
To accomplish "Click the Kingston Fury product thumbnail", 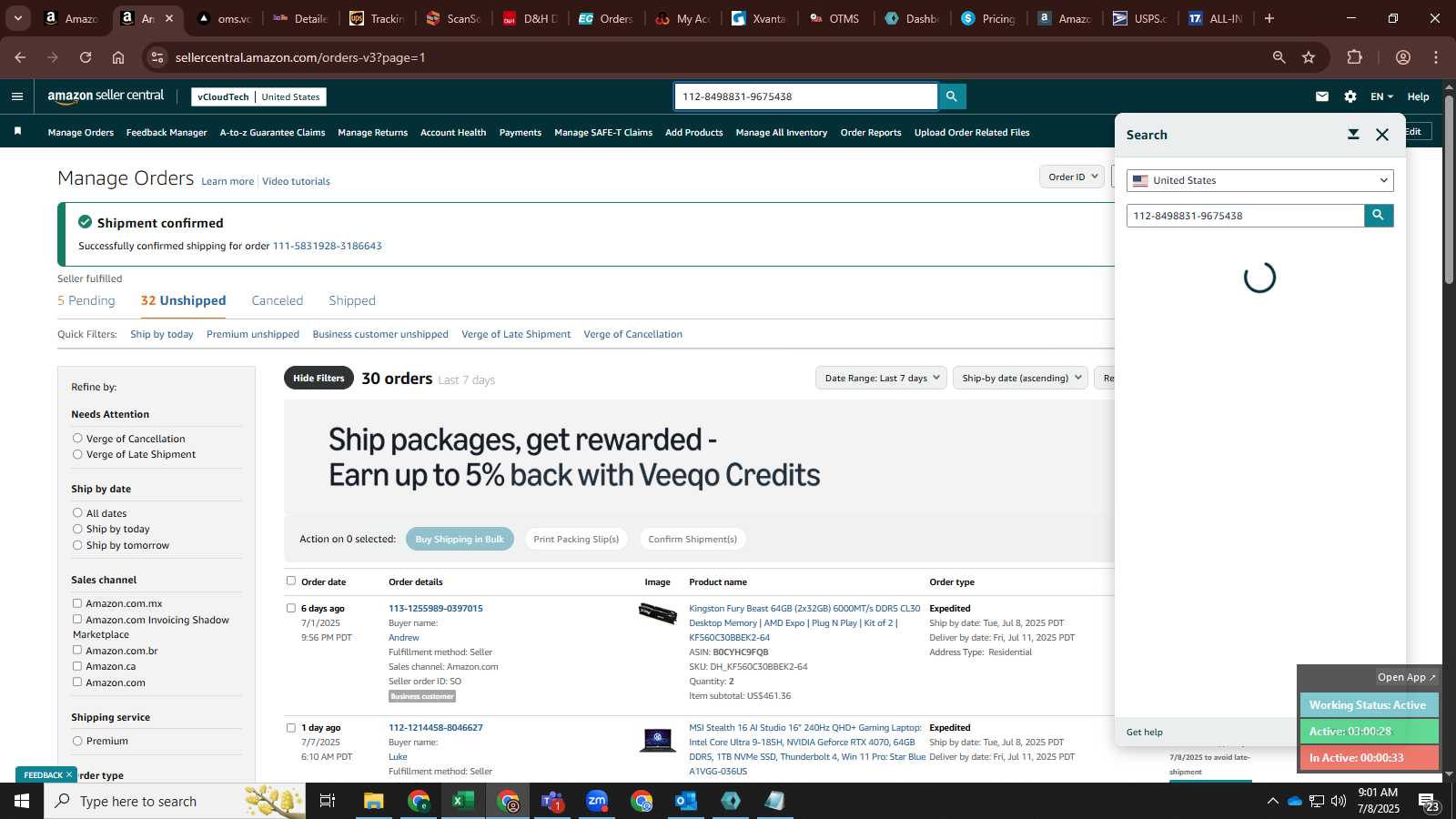I will 658,613.
